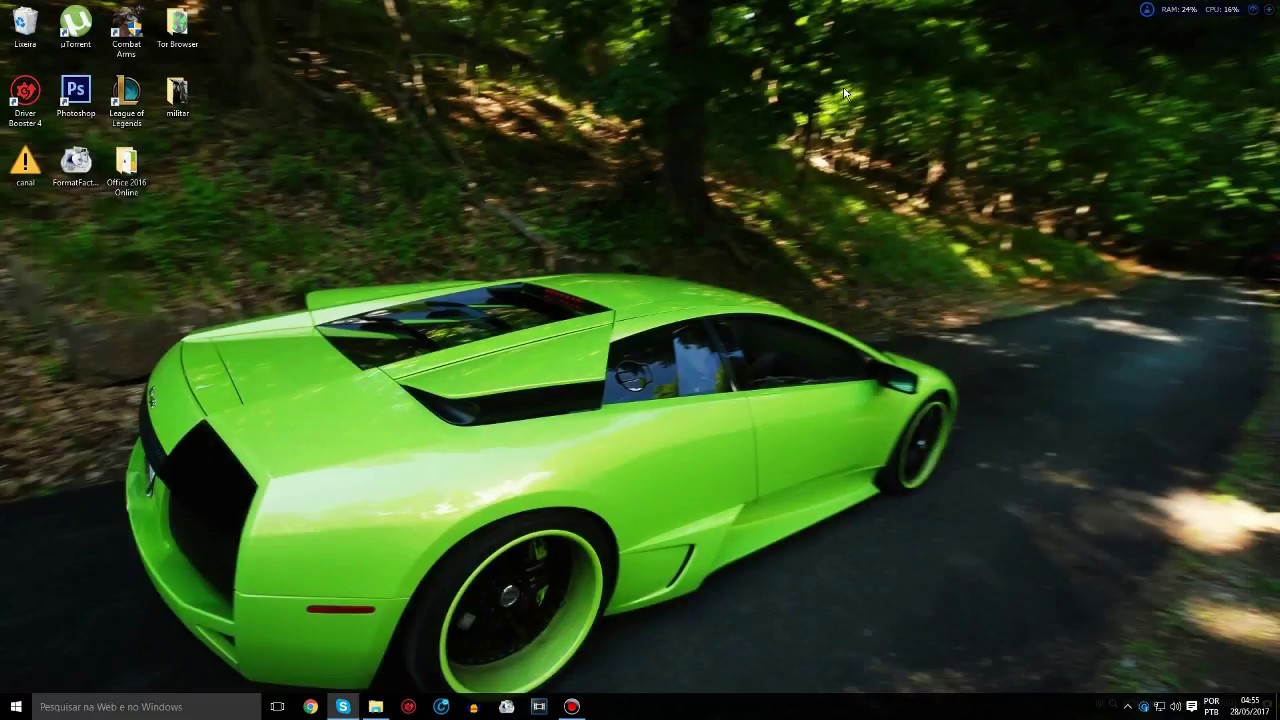This screenshot has height=720, width=1280.
Task: Open Task View on the taskbar
Action: 277,707
